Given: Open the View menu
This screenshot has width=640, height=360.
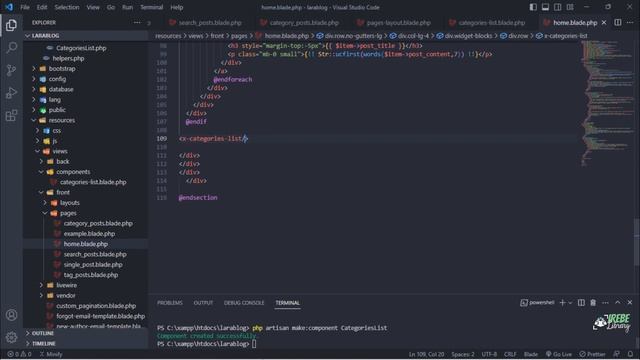Looking at the screenshot, I should 93,7.
